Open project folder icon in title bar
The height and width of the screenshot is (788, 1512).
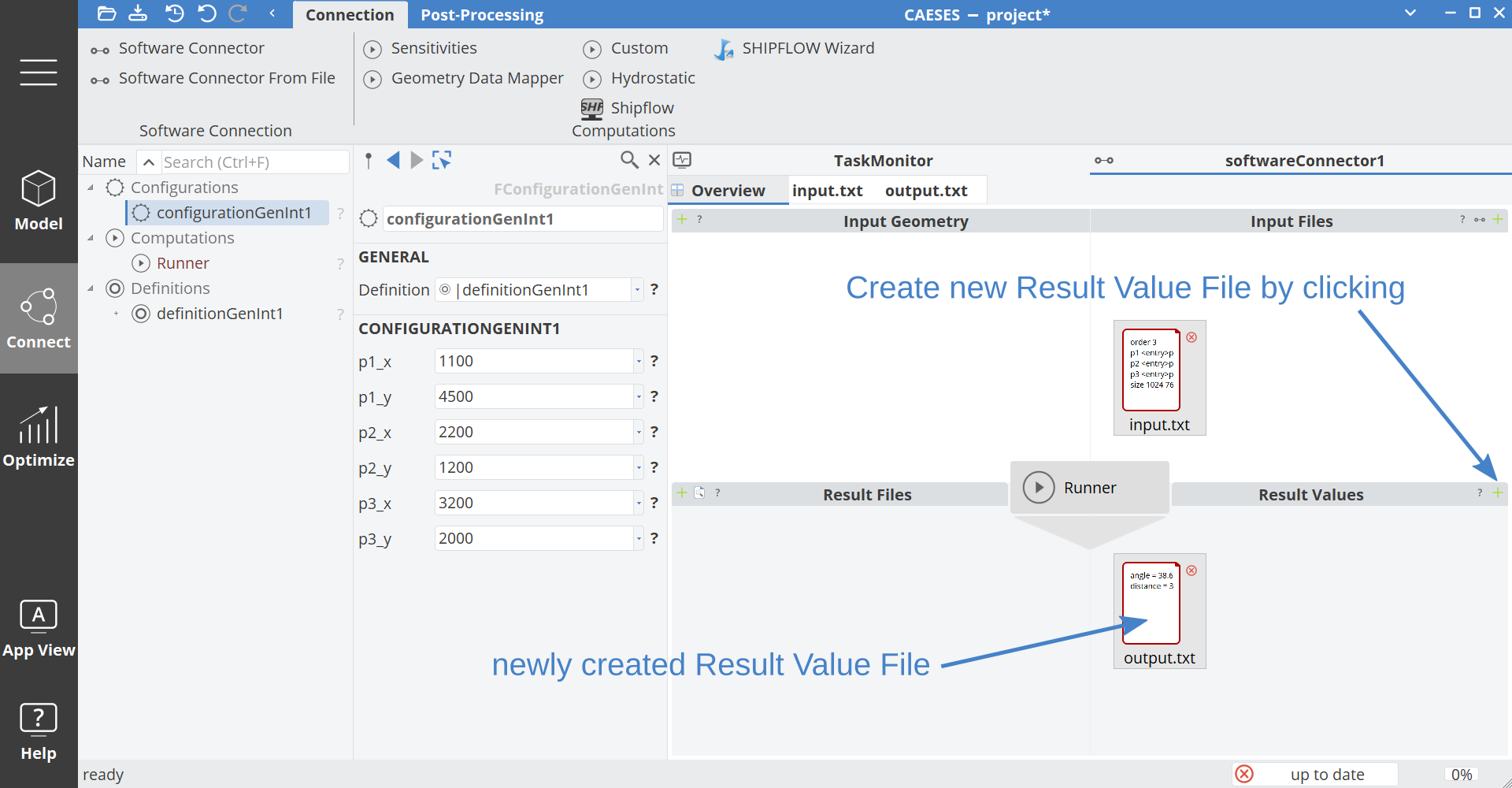pyautogui.click(x=106, y=13)
